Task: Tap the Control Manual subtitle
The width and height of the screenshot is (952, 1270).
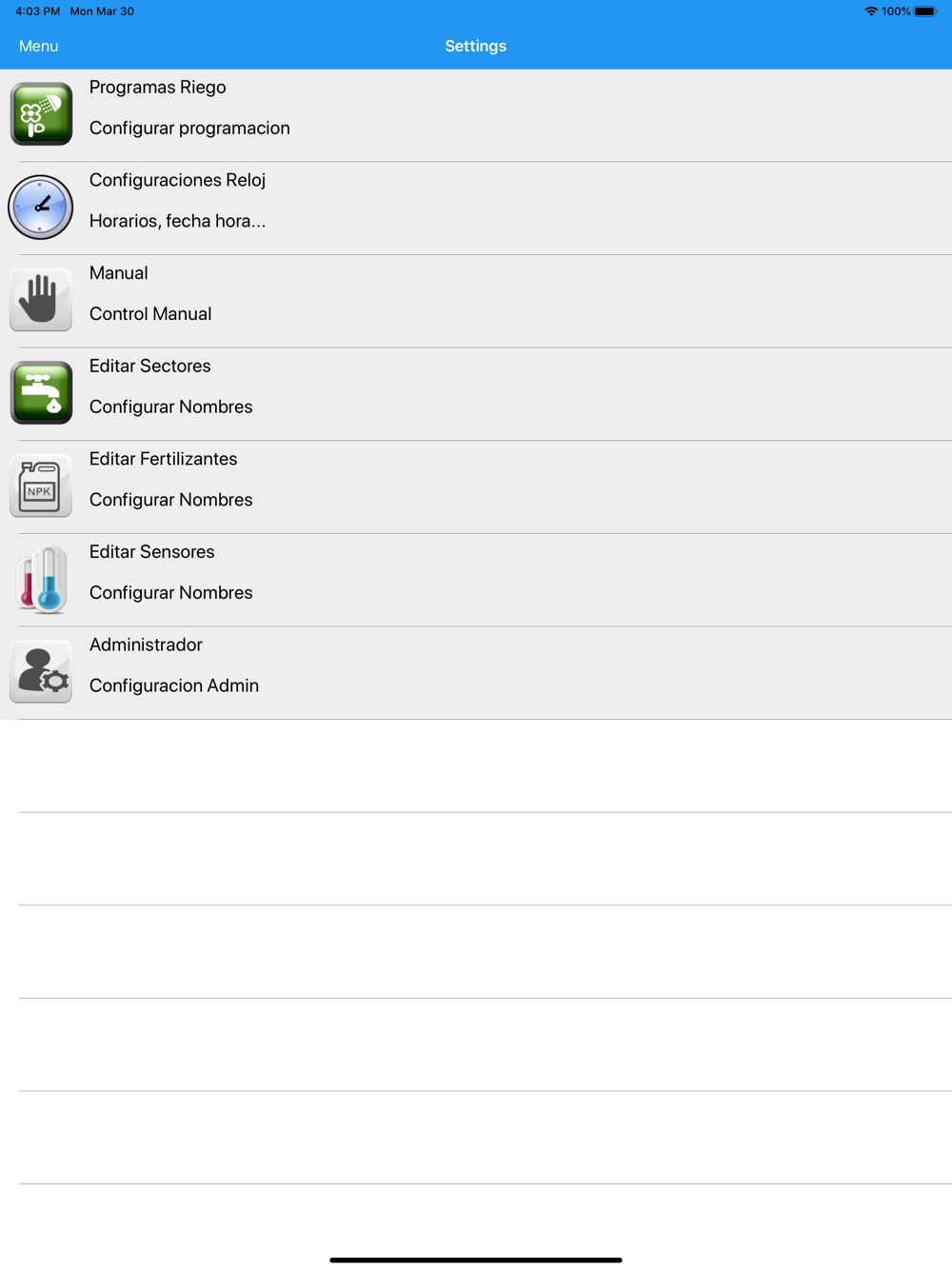Action: (150, 314)
